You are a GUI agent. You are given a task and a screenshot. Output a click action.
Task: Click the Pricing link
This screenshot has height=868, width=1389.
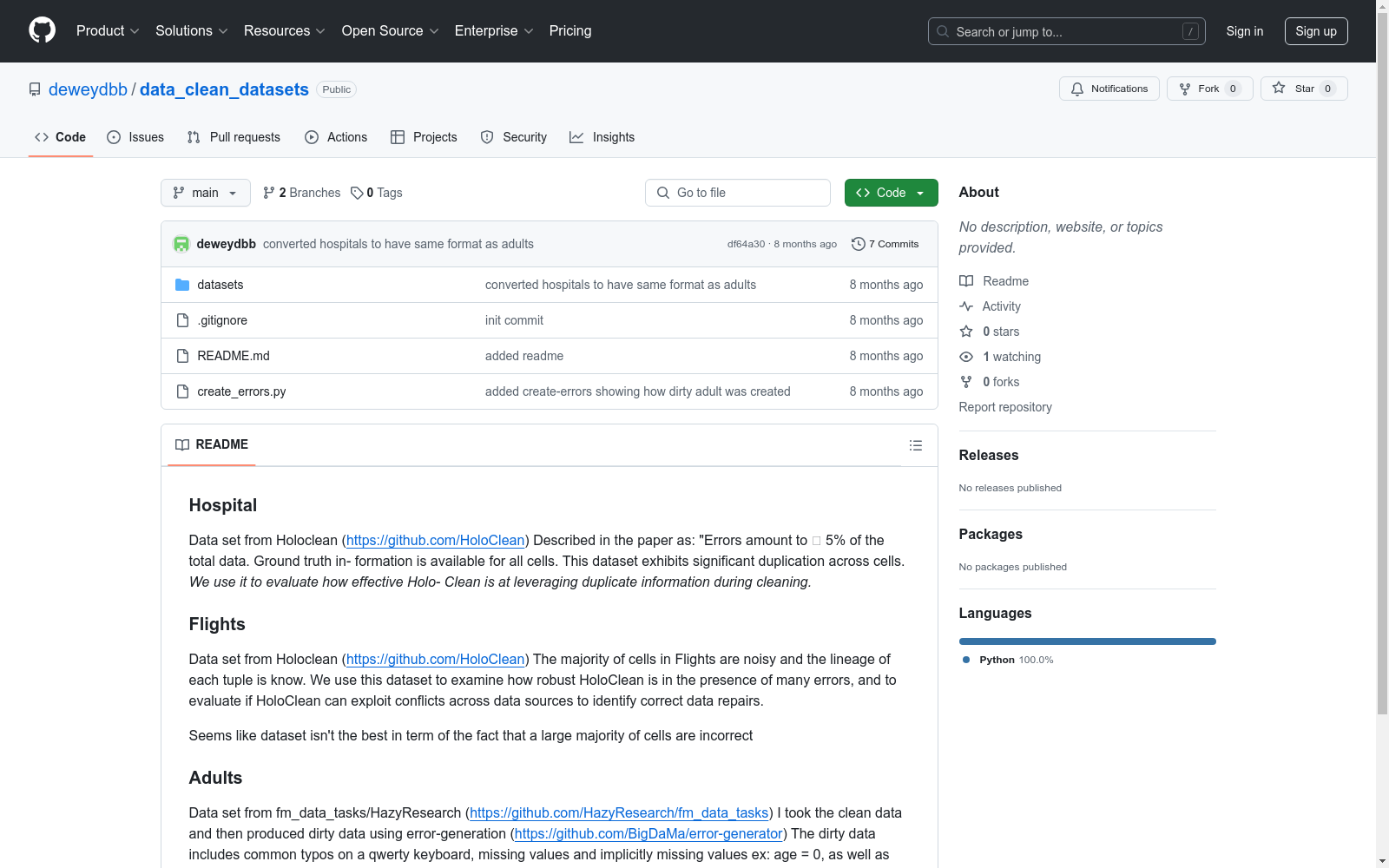tap(570, 31)
